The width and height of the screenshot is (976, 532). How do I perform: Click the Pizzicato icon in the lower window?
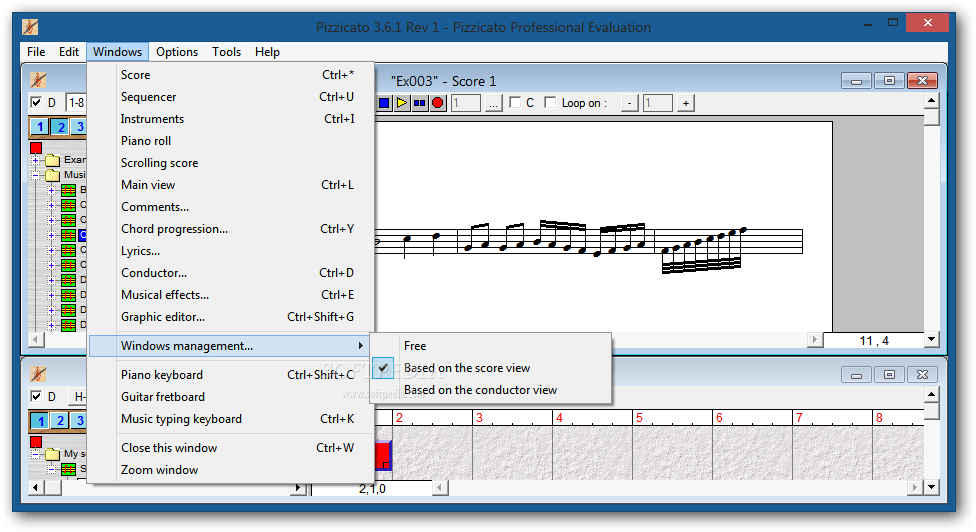pos(39,374)
